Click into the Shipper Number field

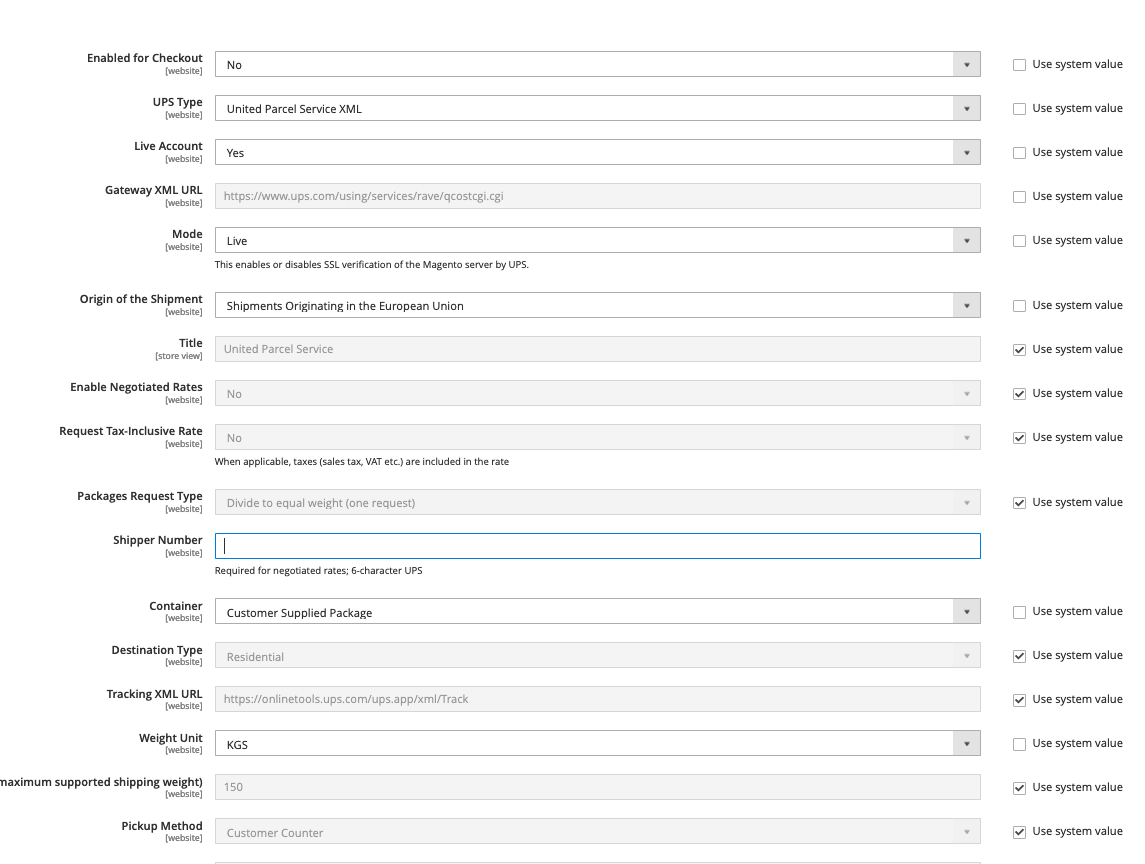point(597,546)
